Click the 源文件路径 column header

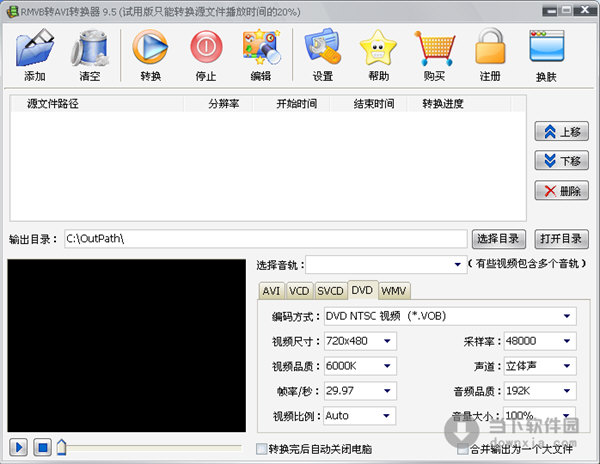pos(97,104)
